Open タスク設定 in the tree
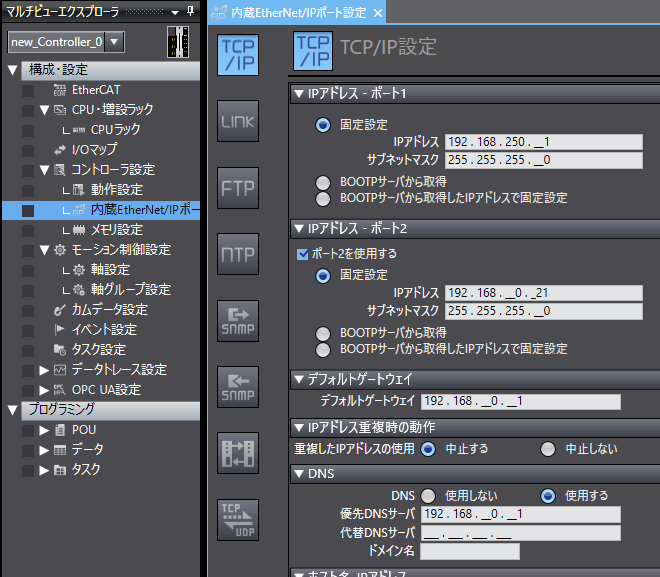 point(98,350)
